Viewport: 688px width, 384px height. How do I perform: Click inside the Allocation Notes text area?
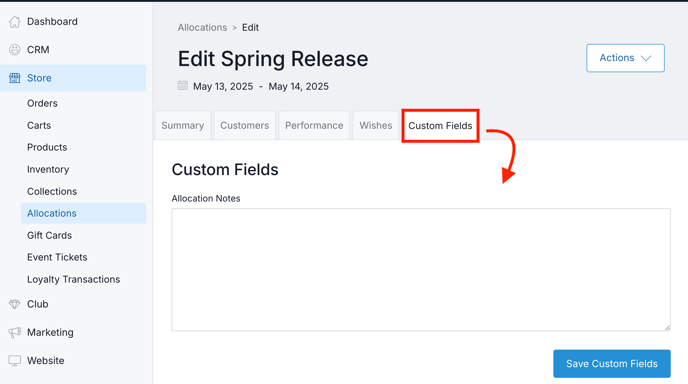tap(421, 269)
